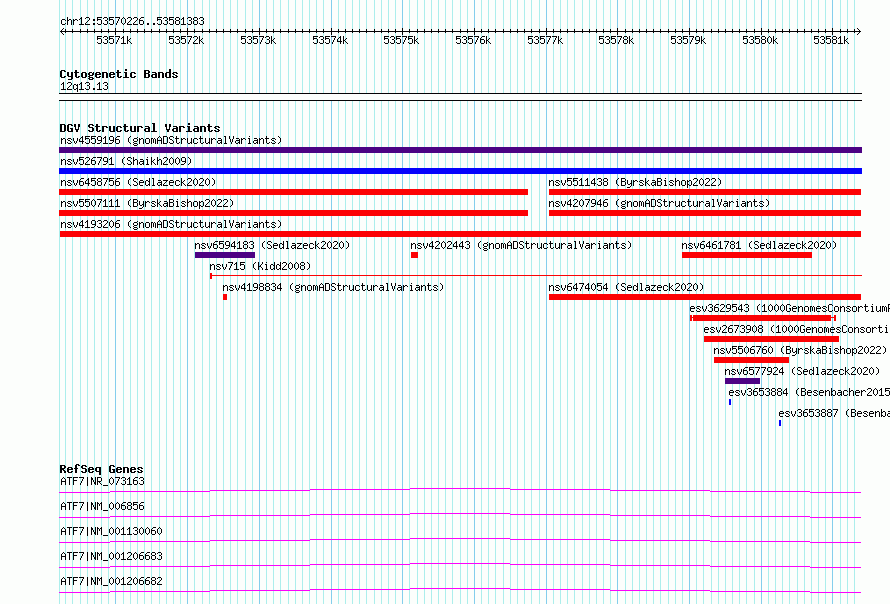Select the blue nsv526791 Shaikh2009 bar

460,171
